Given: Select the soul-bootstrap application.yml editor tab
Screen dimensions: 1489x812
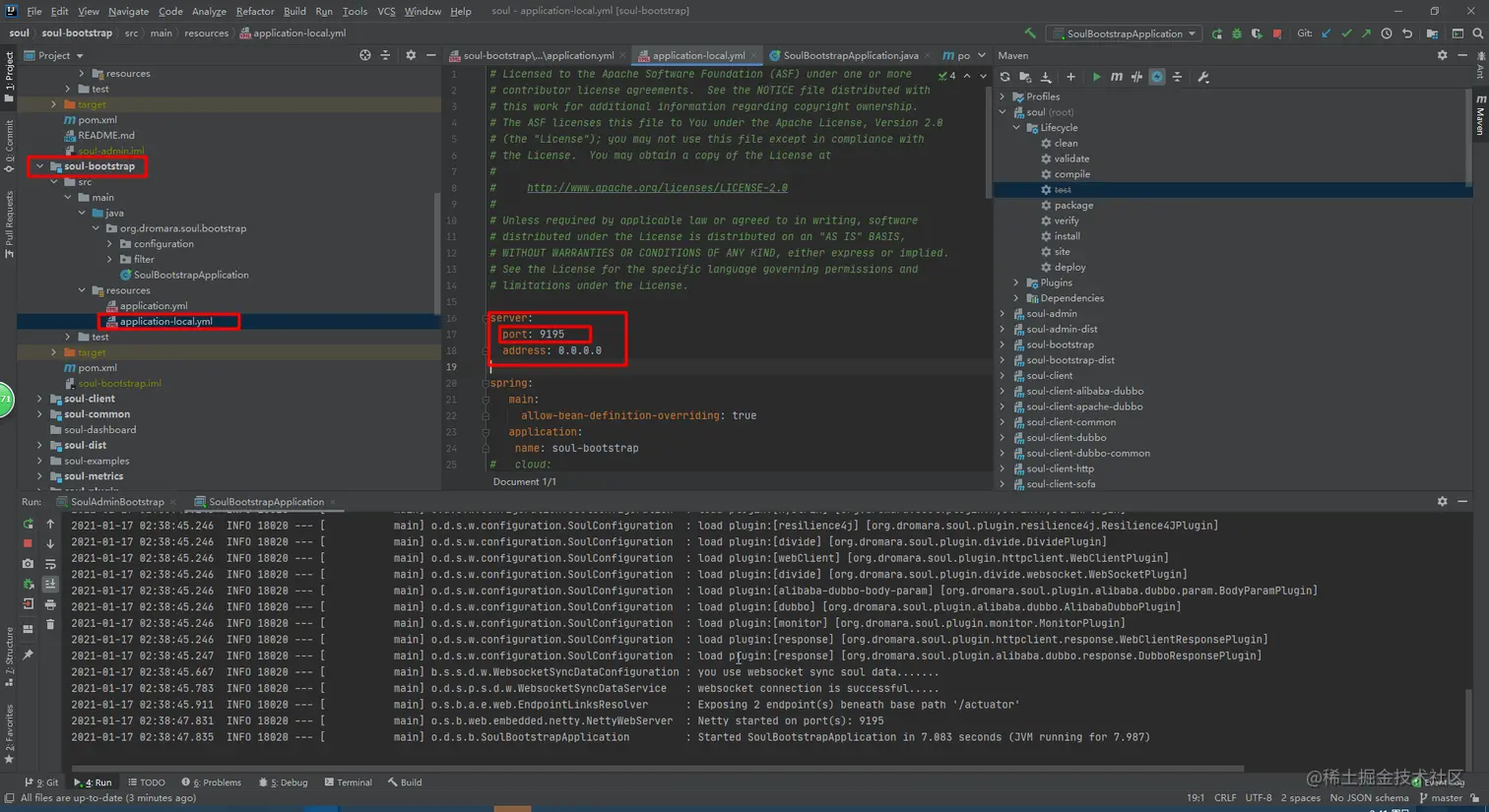Looking at the screenshot, I should (538, 55).
